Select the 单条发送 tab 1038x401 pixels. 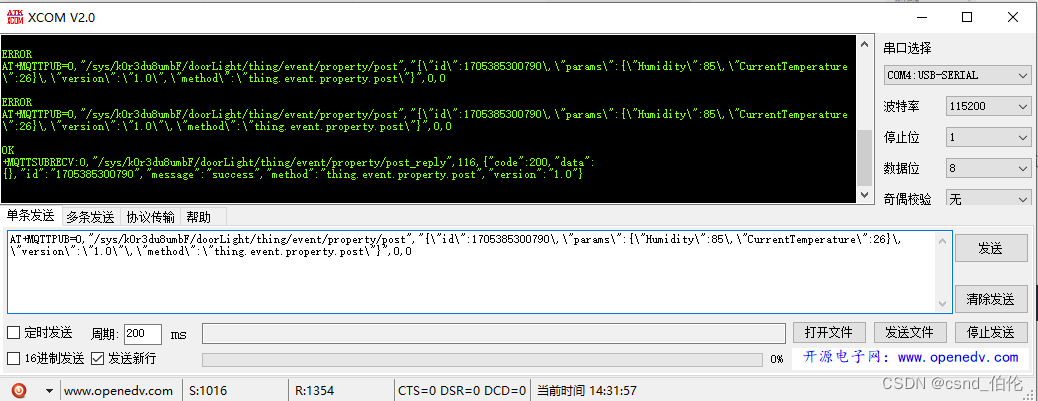click(x=31, y=215)
